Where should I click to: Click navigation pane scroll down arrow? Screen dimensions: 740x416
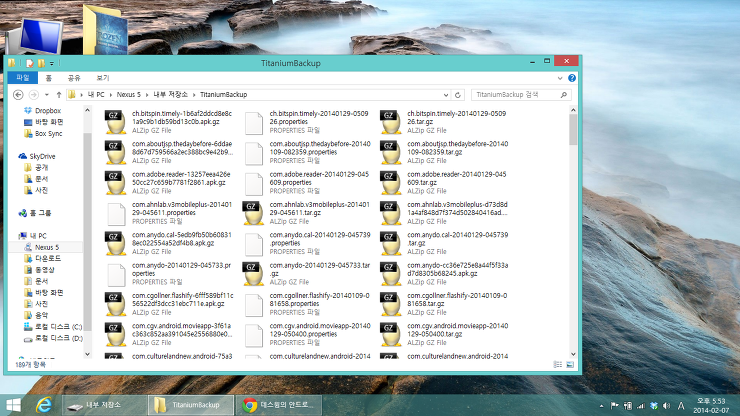(87, 354)
